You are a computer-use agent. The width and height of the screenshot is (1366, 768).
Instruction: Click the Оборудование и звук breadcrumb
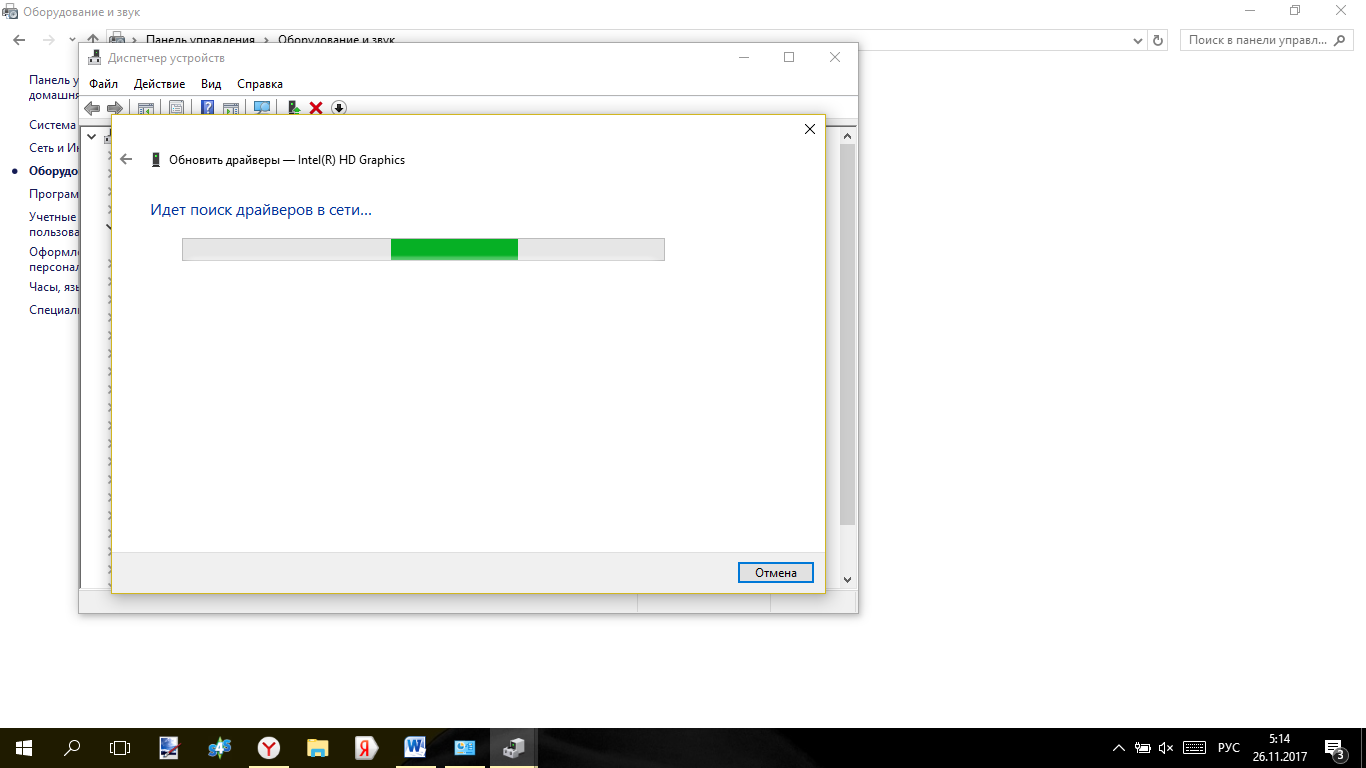[336, 40]
